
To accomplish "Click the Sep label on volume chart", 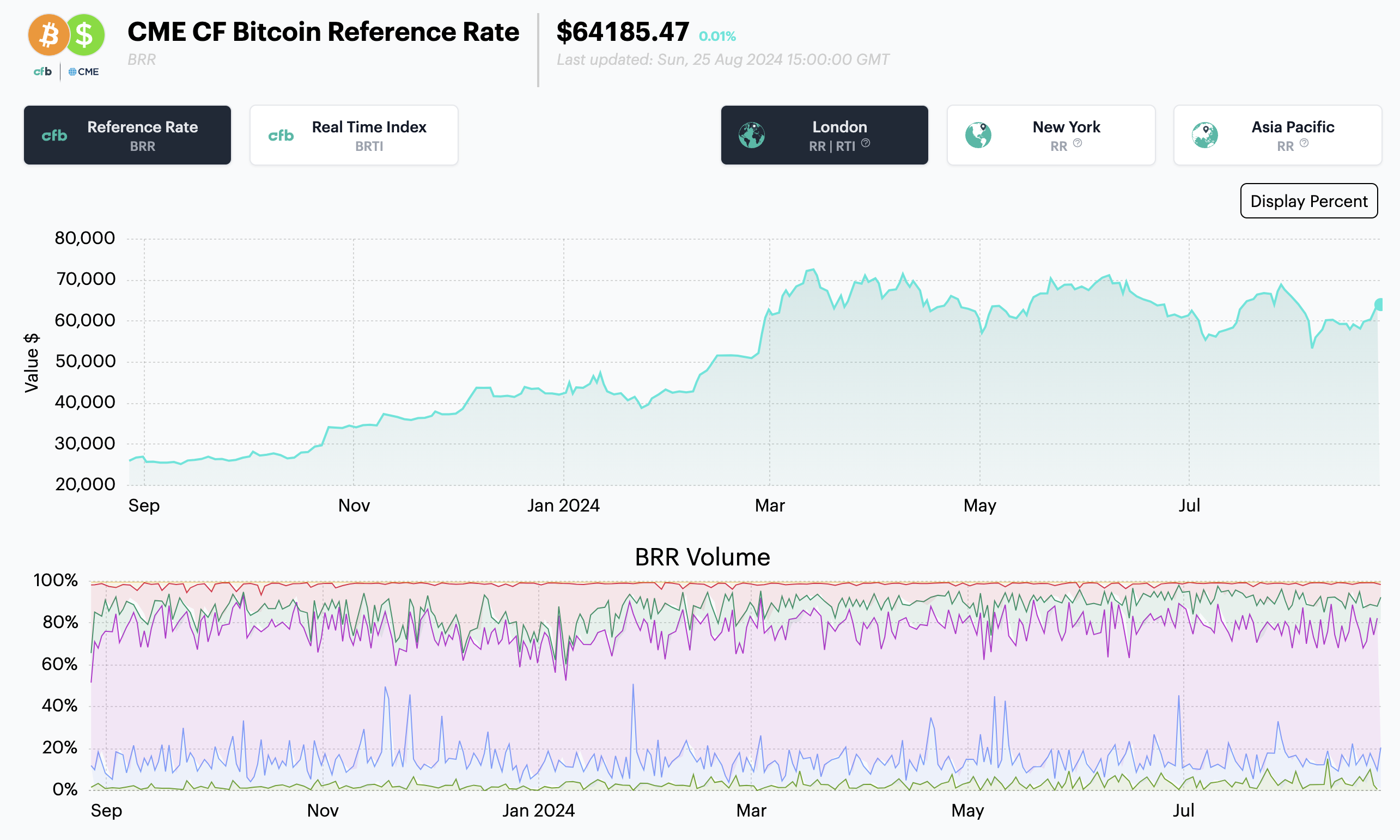I will (106, 811).
